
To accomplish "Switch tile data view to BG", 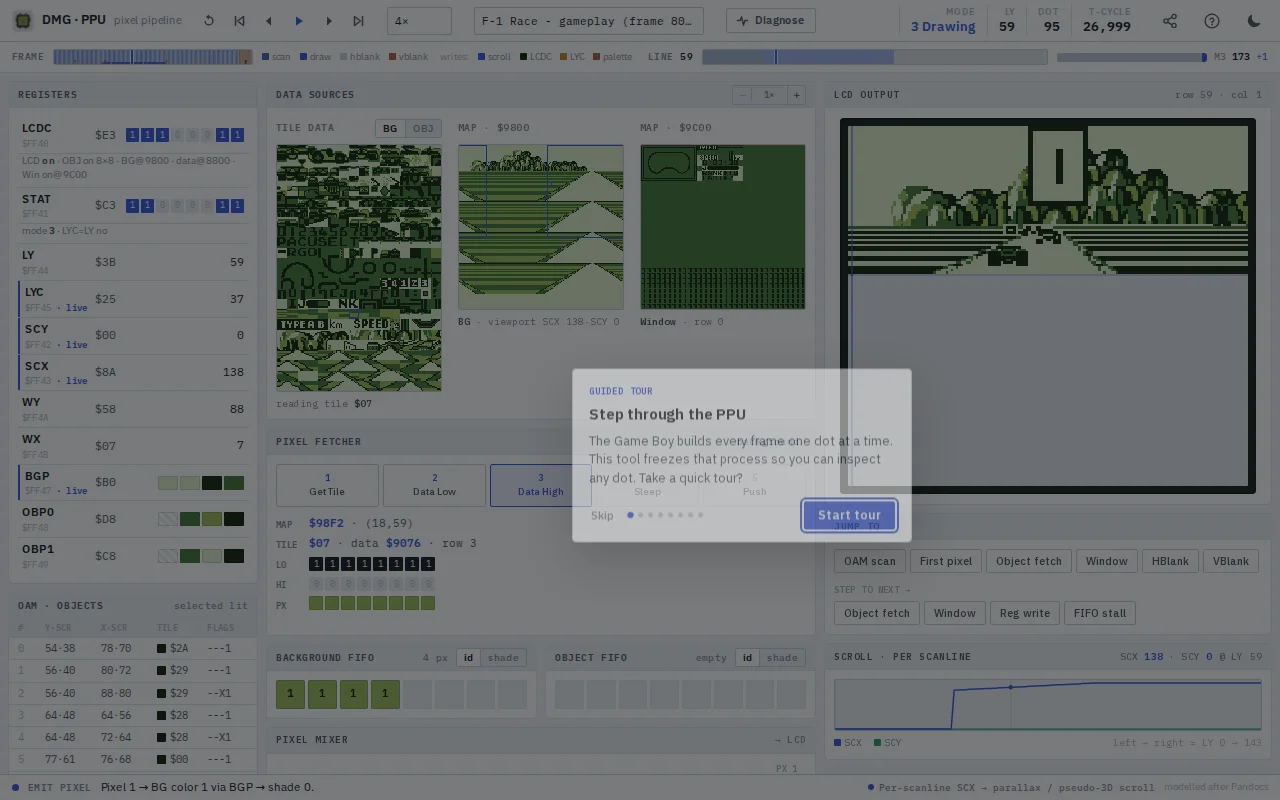I will [390, 128].
